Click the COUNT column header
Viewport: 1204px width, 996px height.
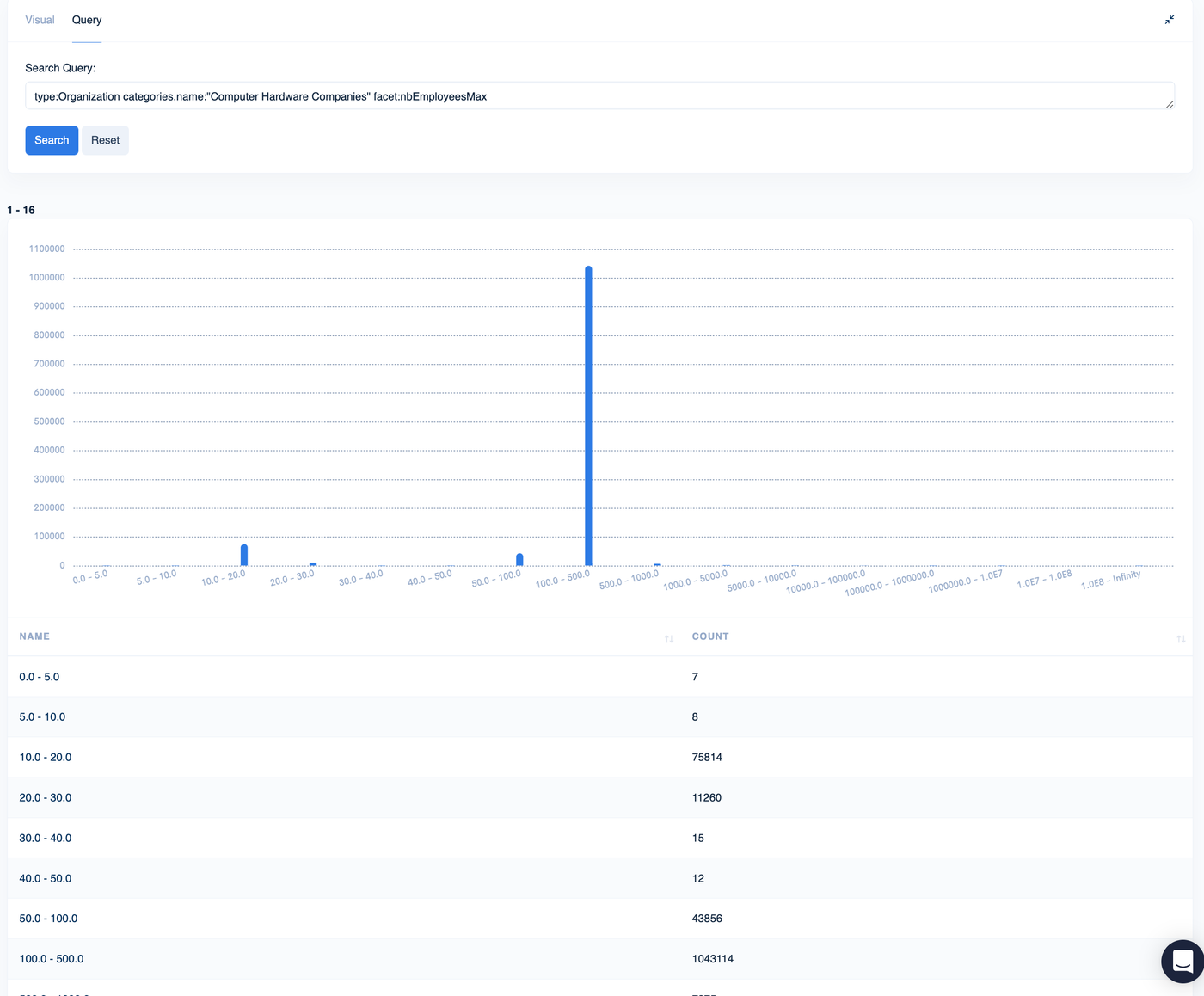click(x=710, y=636)
